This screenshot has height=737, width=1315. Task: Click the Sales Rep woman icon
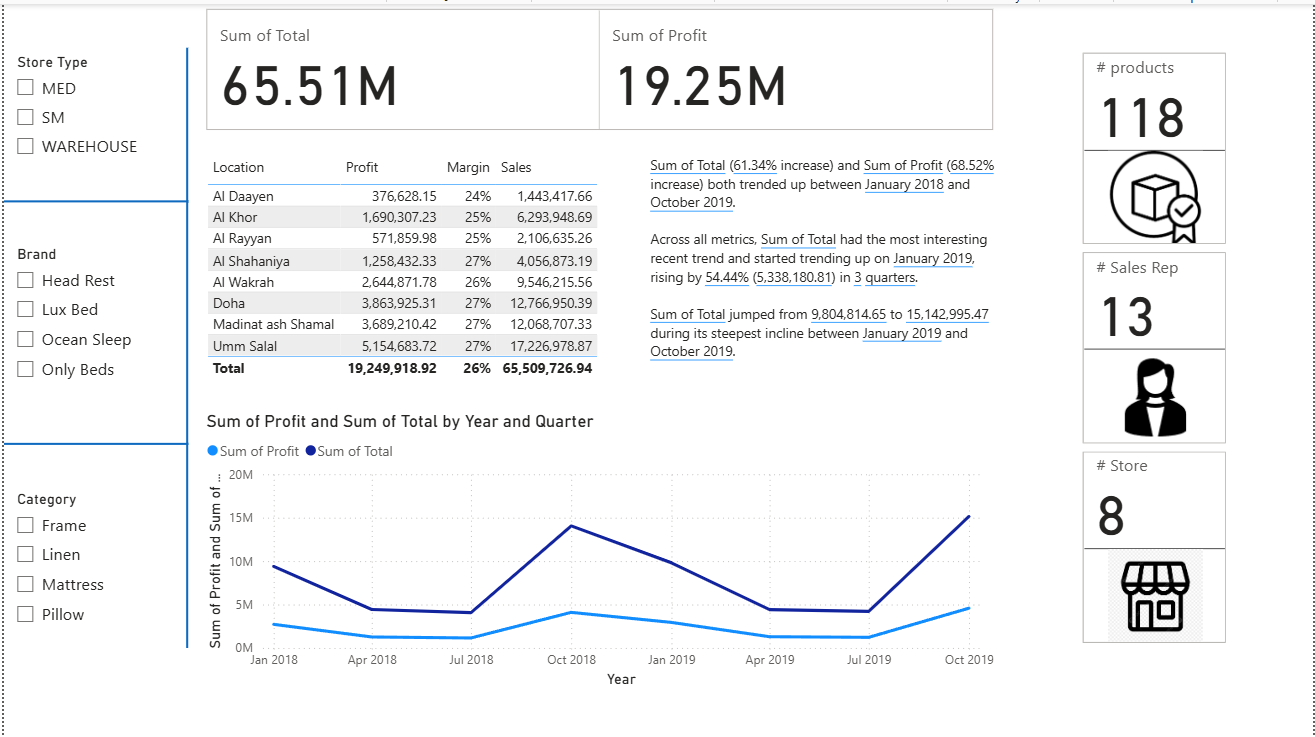click(1154, 398)
